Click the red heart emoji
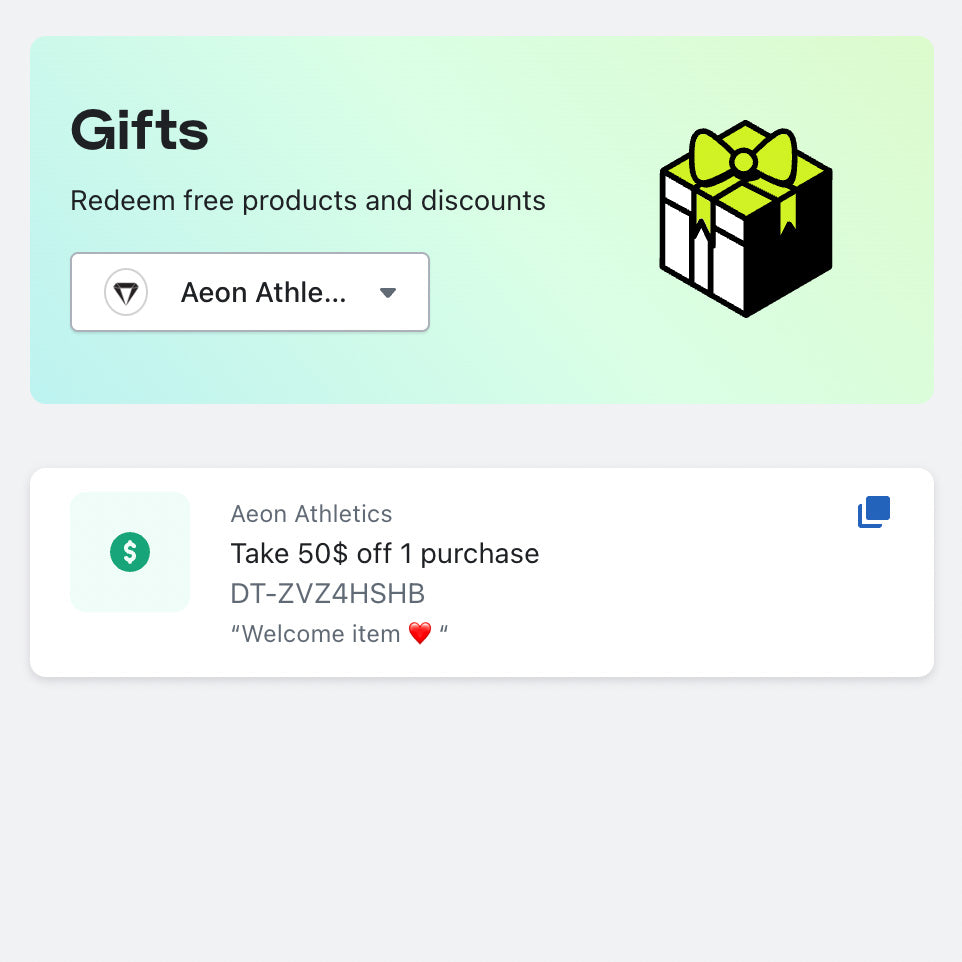 coord(420,633)
